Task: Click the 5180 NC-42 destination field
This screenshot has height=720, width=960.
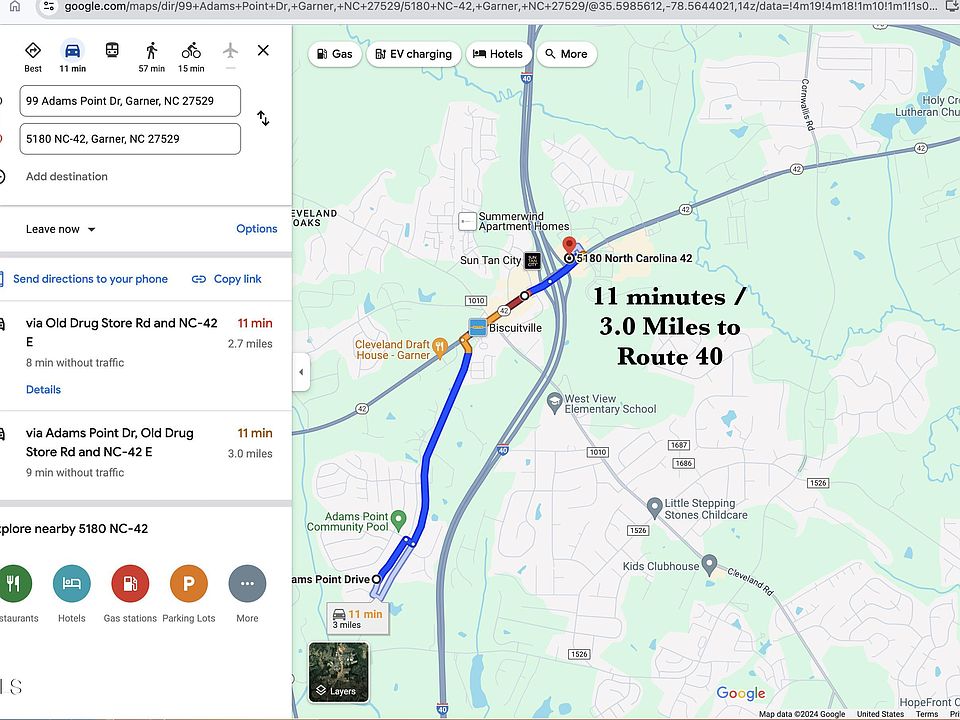Action: click(130, 139)
